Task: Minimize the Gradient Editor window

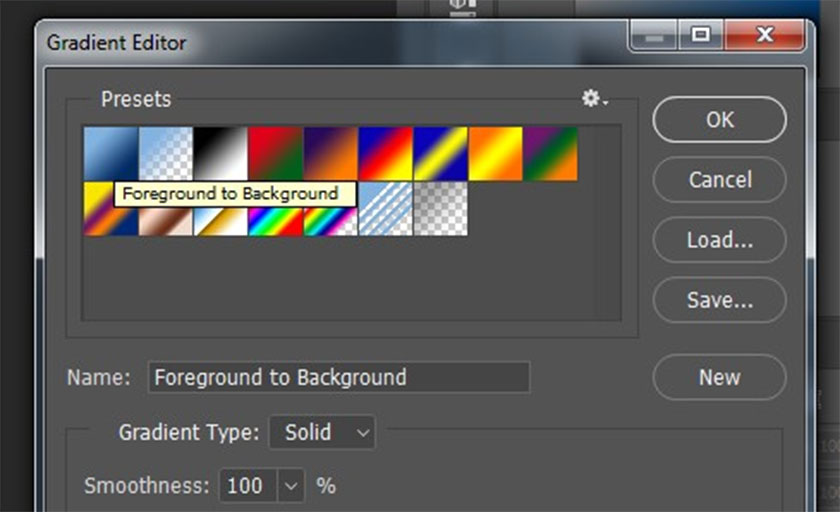Action: pos(654,35)
